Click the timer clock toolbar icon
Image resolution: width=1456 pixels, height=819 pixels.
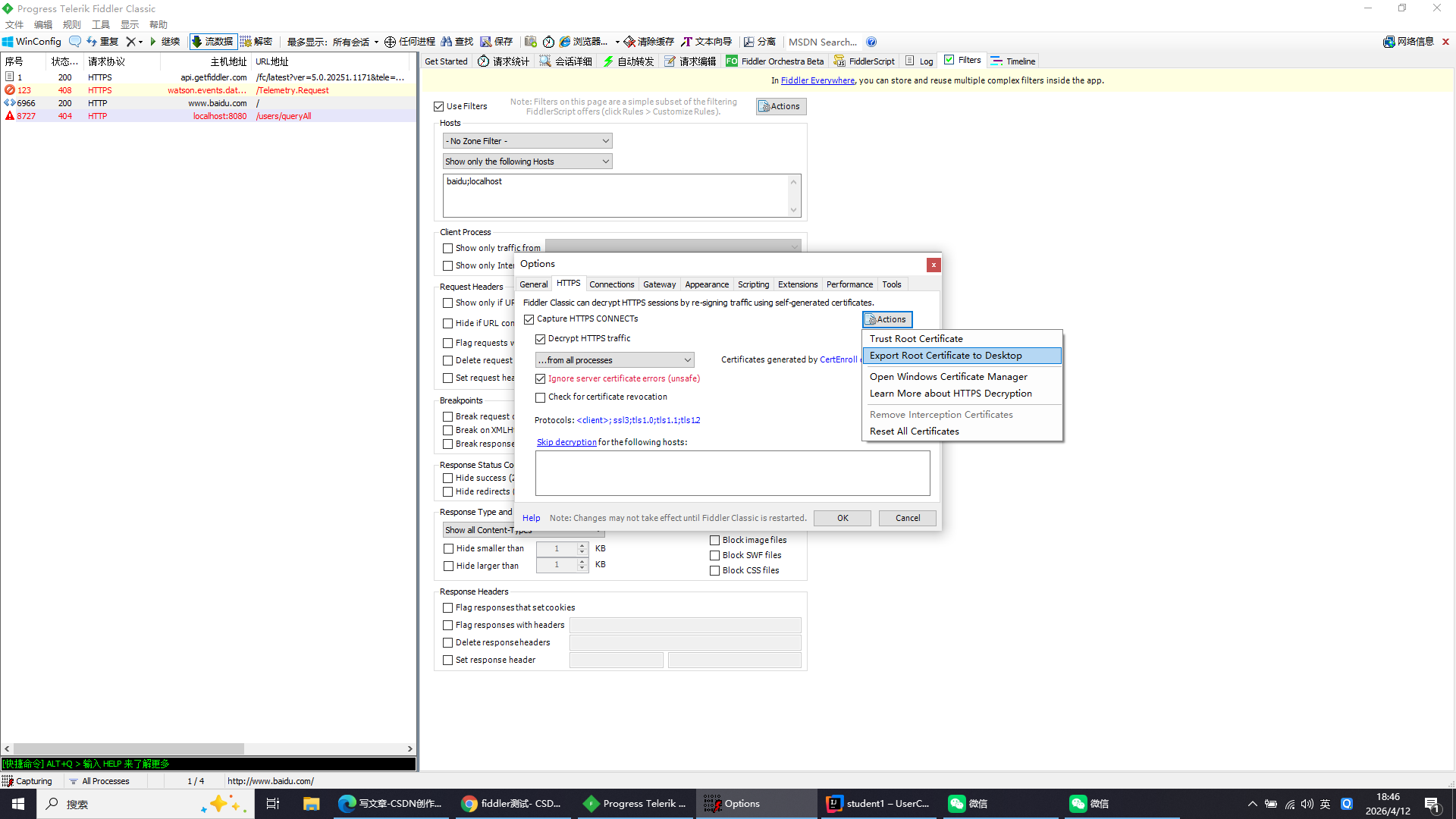point(548,42)
